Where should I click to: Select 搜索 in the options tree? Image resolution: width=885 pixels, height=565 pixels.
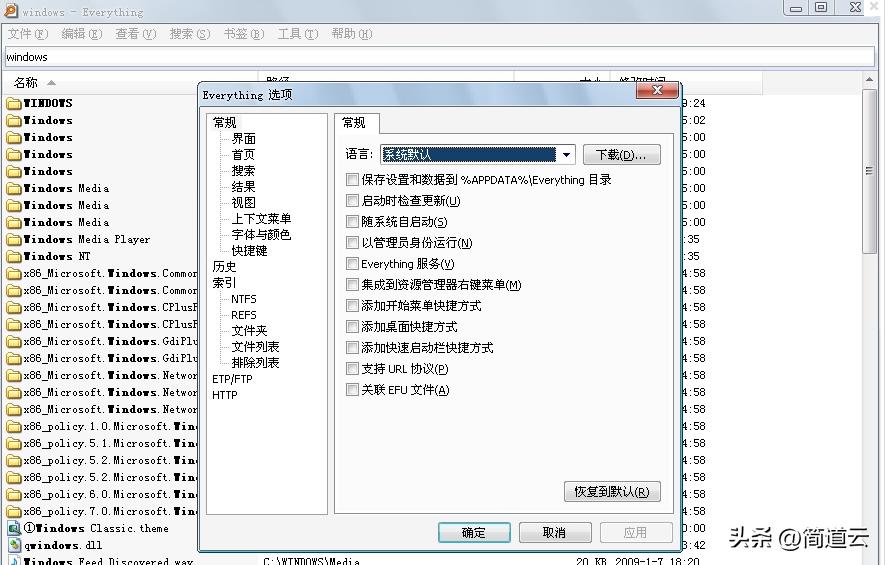pos(243,170)
